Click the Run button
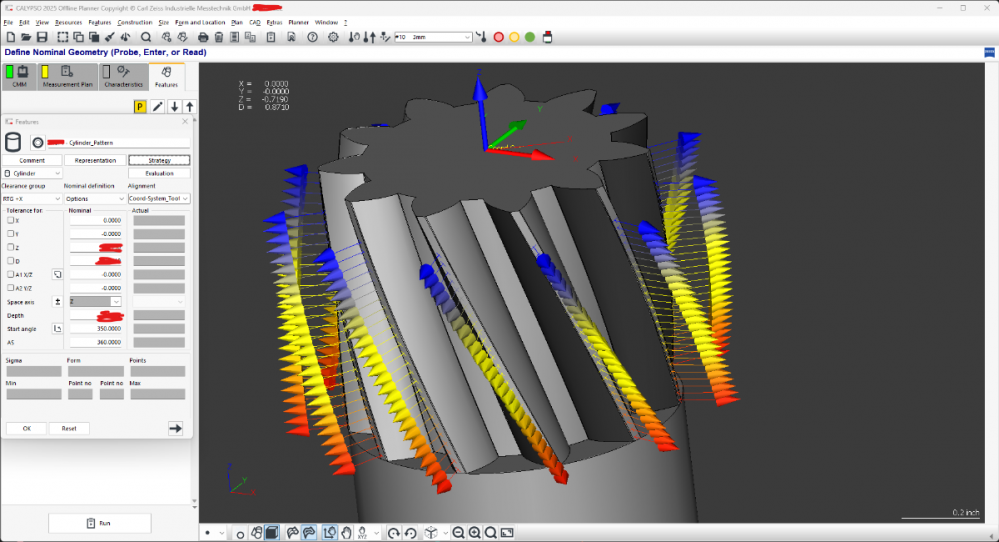 99,524
